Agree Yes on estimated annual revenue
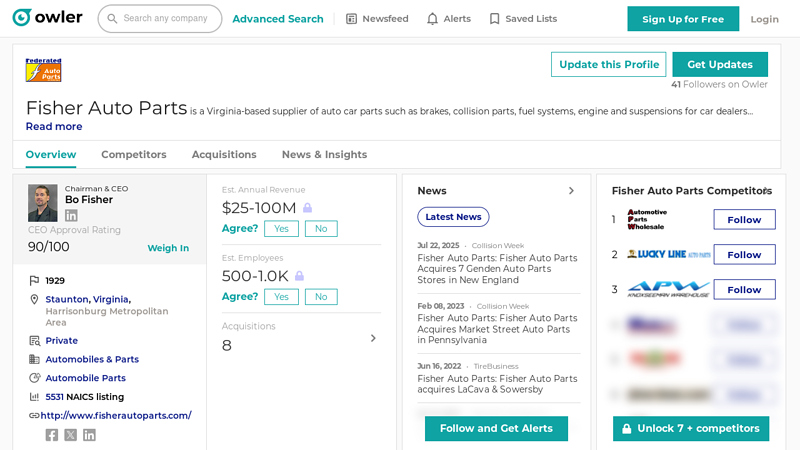The width and height of the screenshot is (800, 450). 281,229
